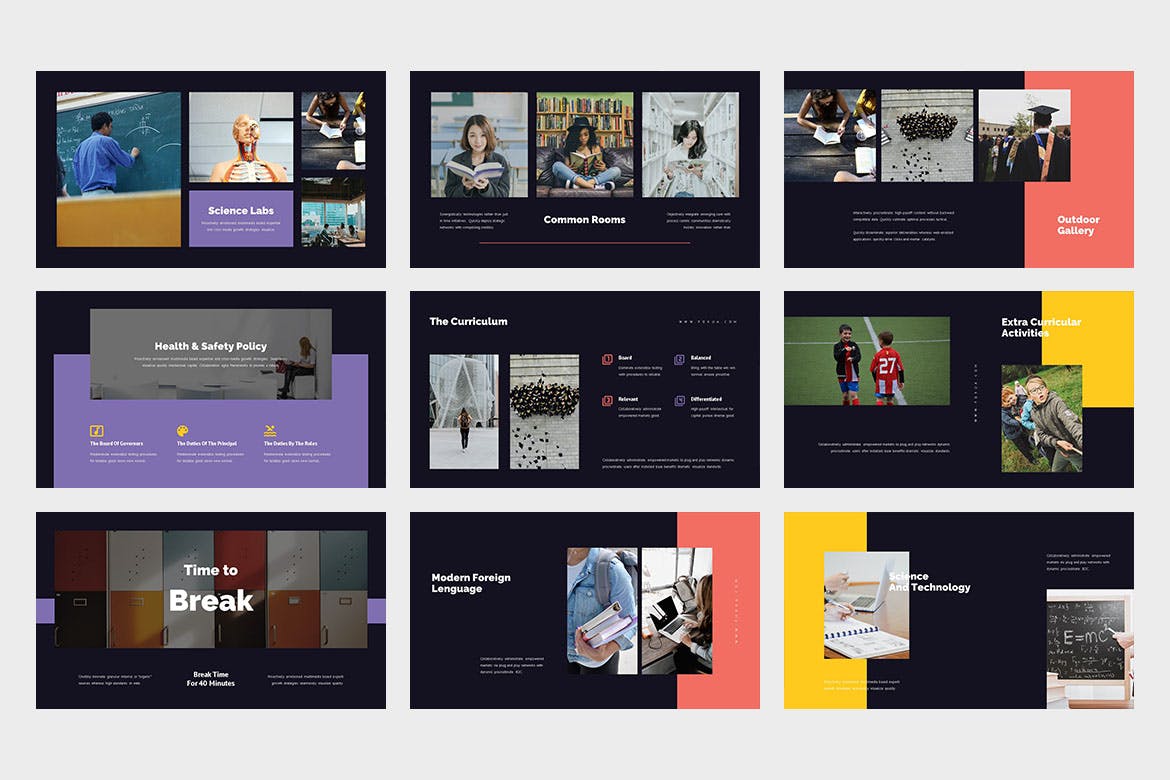
Task: Click the Extra Curricular Activities heading
Action: tap(1040, 328)
